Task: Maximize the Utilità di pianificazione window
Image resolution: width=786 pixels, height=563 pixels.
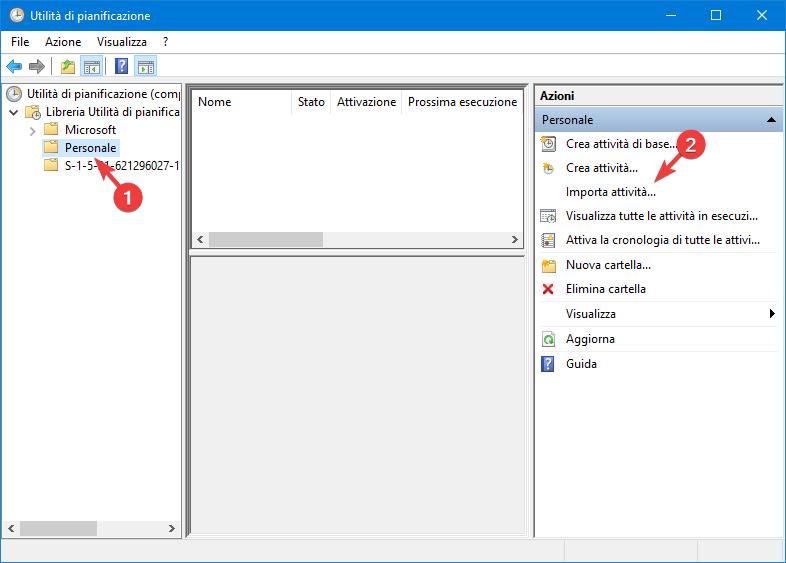Action: (x=716, y=15)
